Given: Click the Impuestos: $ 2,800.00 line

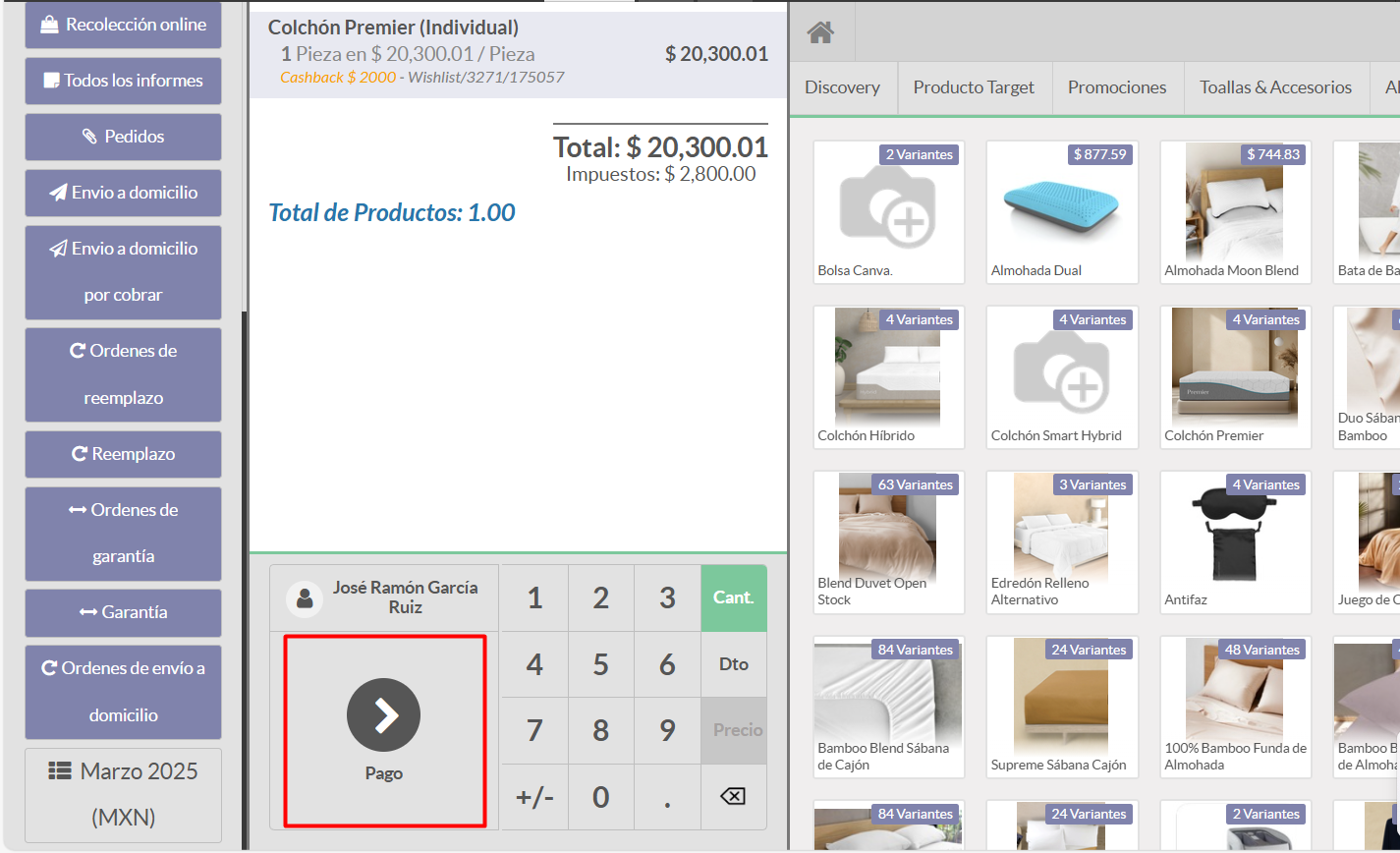Looking at the screenshot, I should tap(660, 174).
